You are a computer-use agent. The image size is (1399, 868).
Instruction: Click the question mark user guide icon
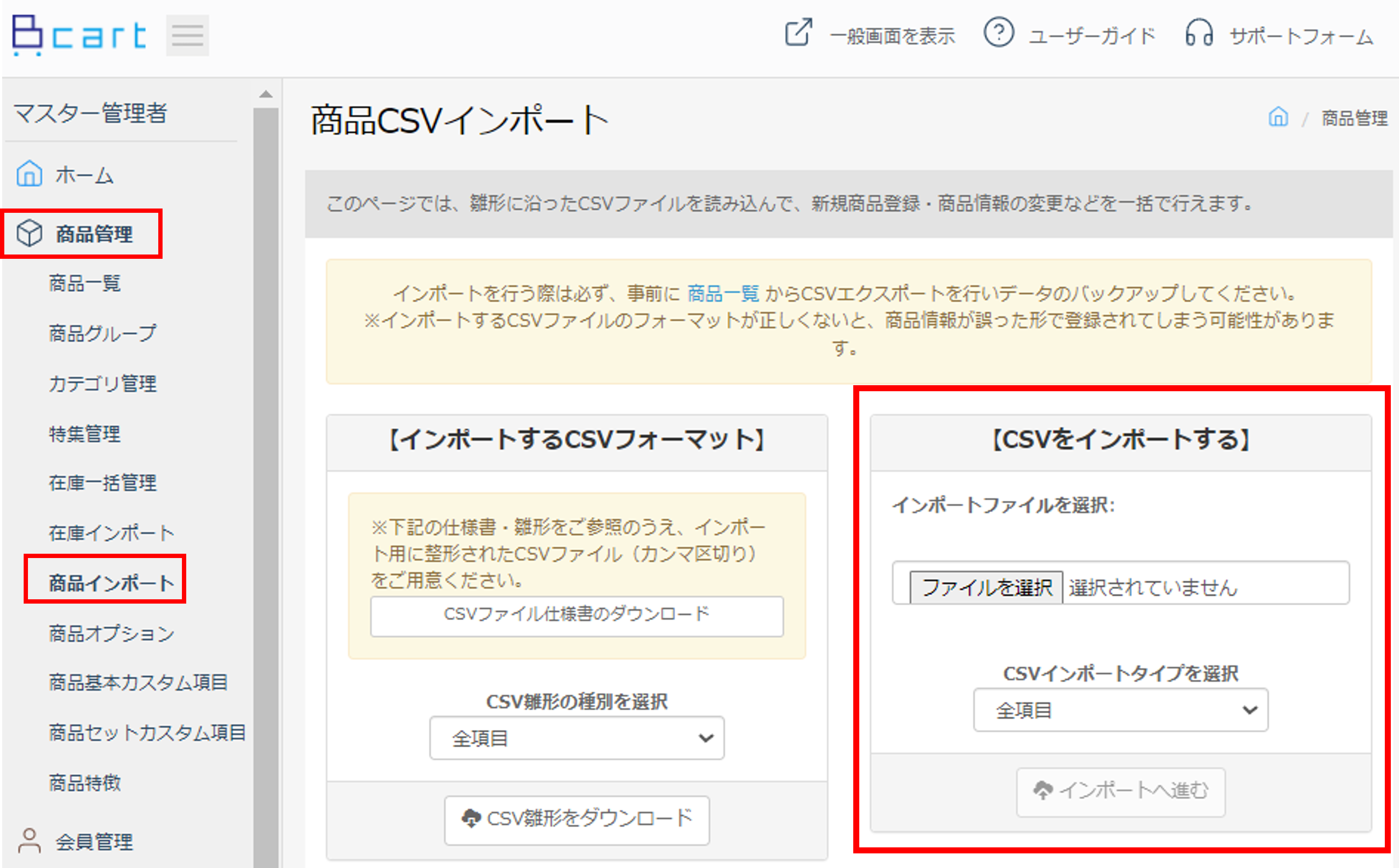(x=998, y=32)
